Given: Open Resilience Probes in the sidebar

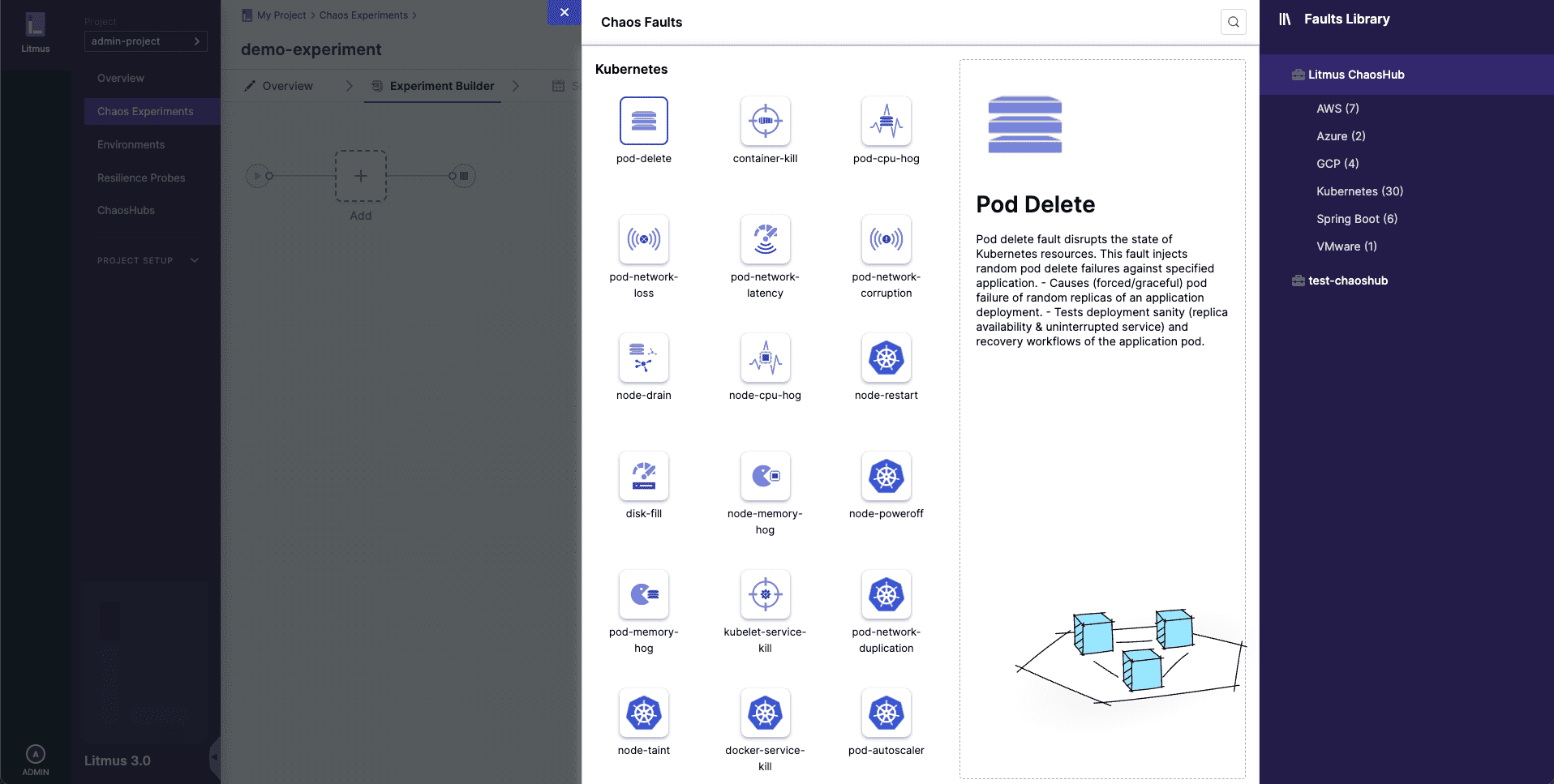Looking at the screenshot, I should coord(141,178).
